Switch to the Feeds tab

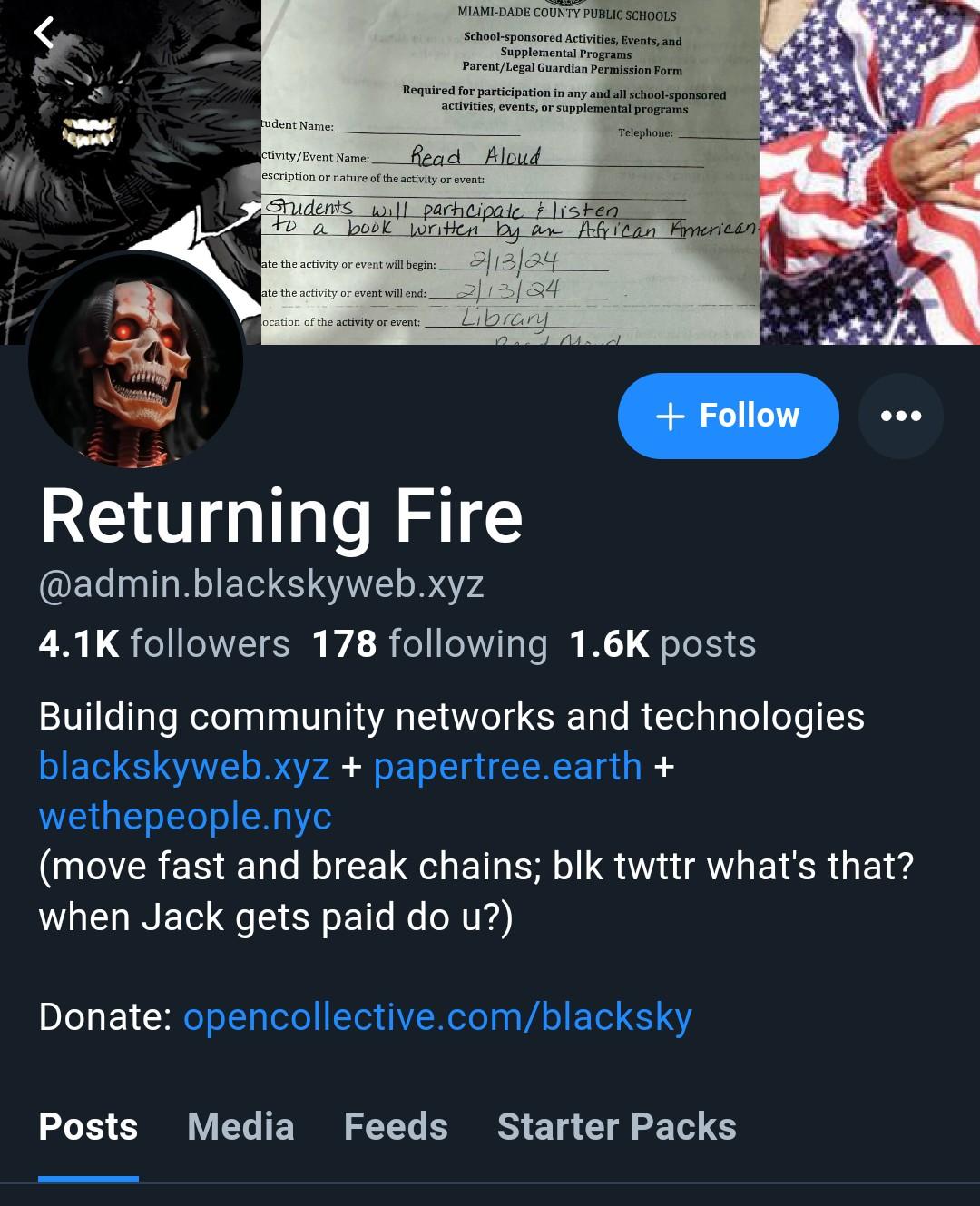[x=396, y=1127]
